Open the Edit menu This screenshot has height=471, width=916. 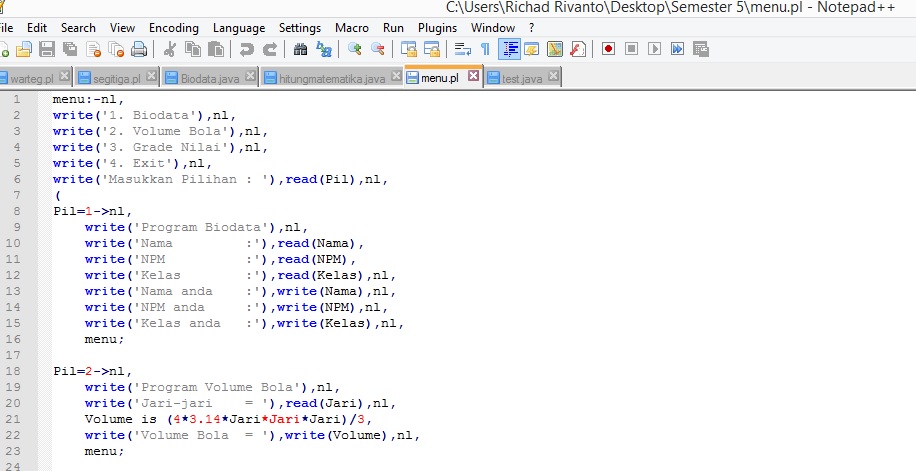(37, 27)
